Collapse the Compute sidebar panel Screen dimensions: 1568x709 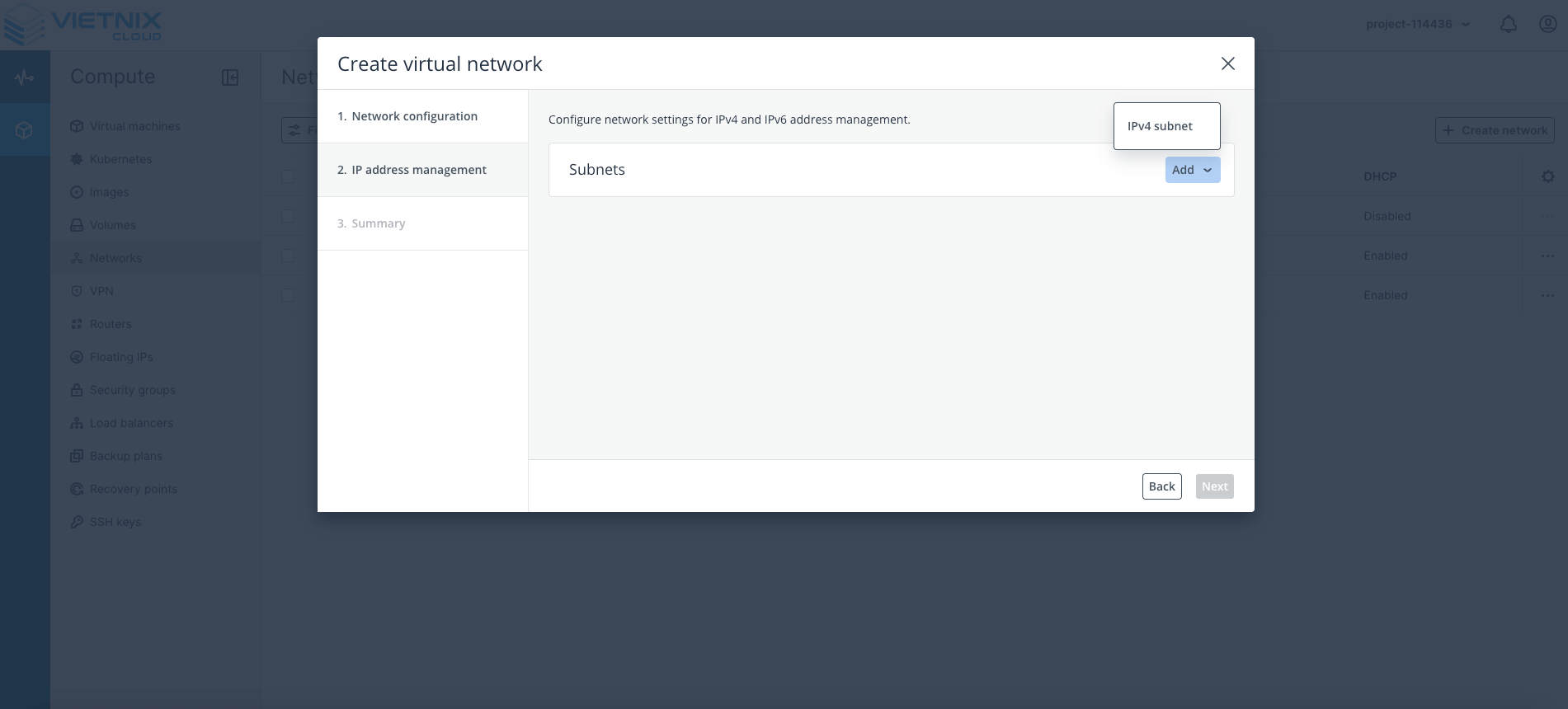(x=230, y=77)
